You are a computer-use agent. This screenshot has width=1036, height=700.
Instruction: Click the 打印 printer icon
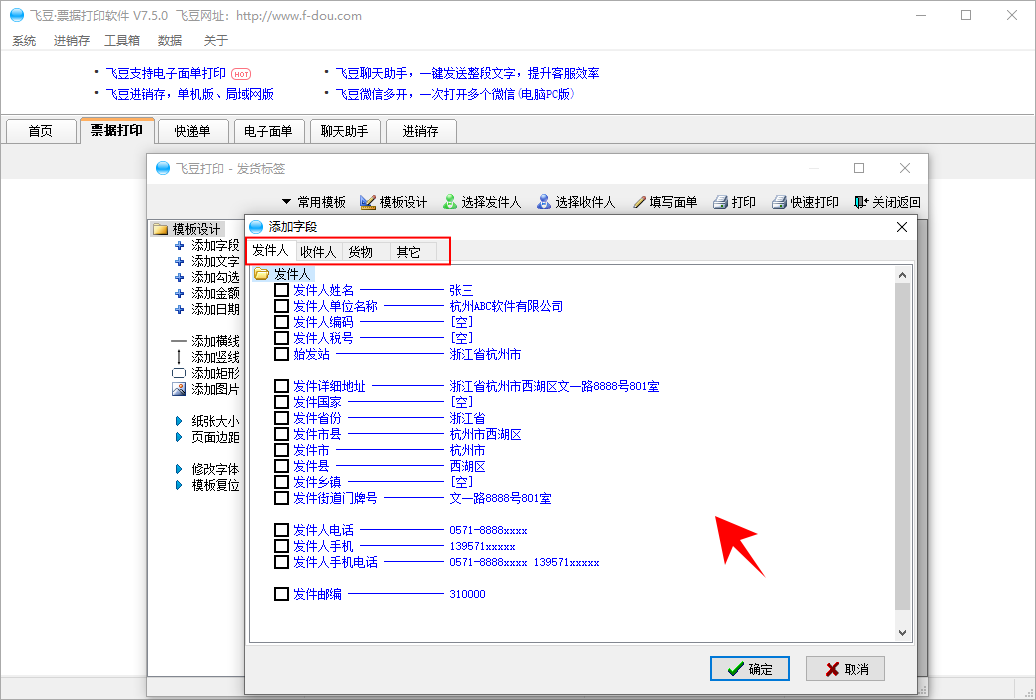[x=720, y=202]
